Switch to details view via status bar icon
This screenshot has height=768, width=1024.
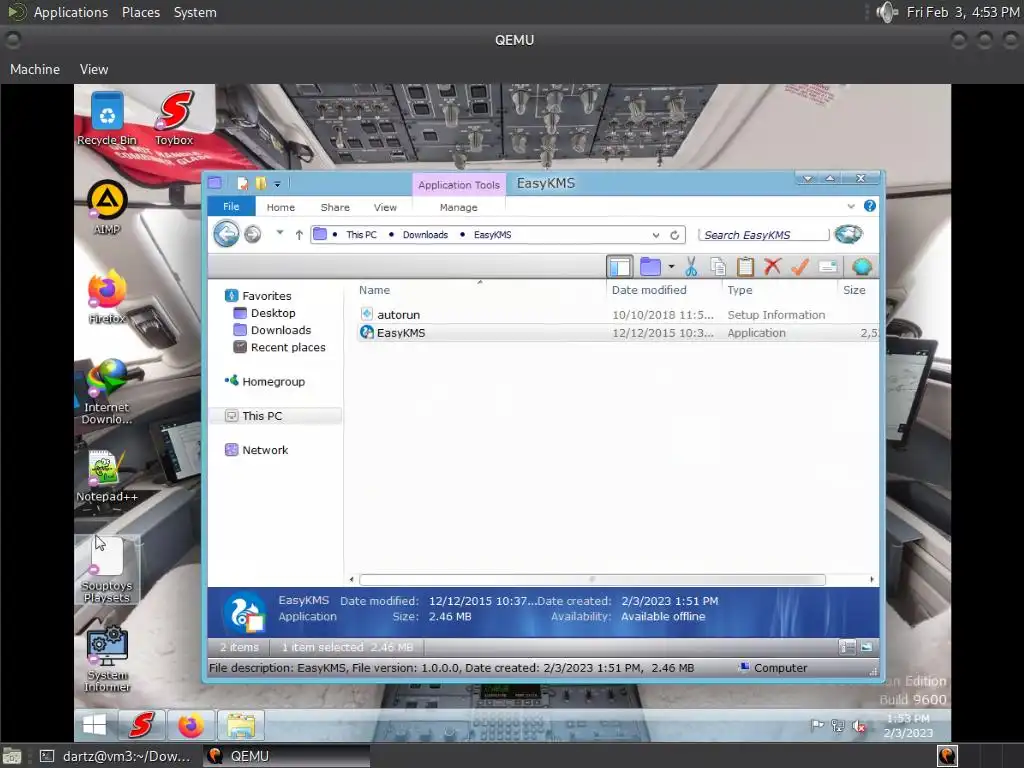coord(847,647)
